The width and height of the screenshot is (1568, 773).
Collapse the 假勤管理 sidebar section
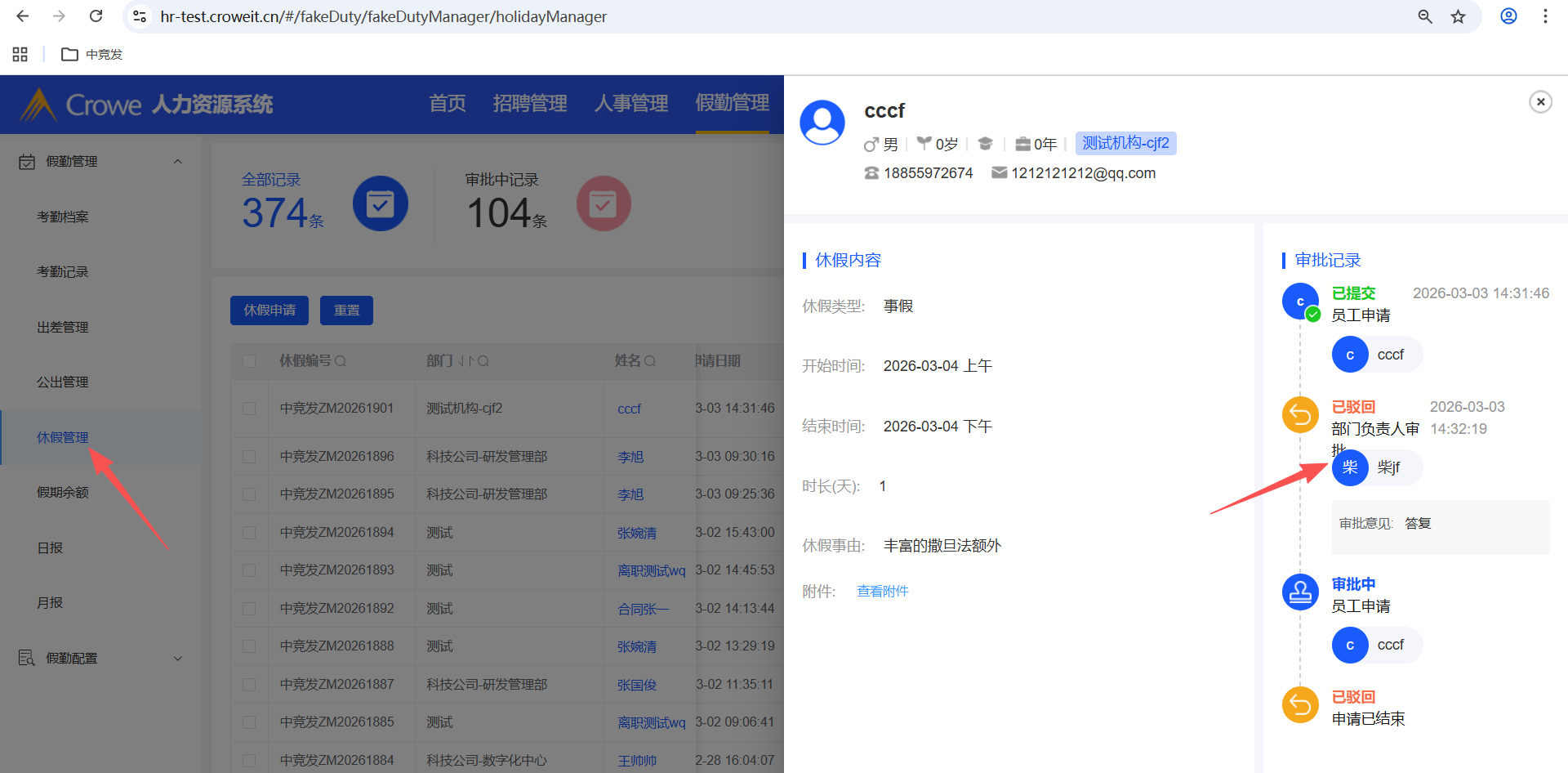pyautogui.click(x=178, y=162)
